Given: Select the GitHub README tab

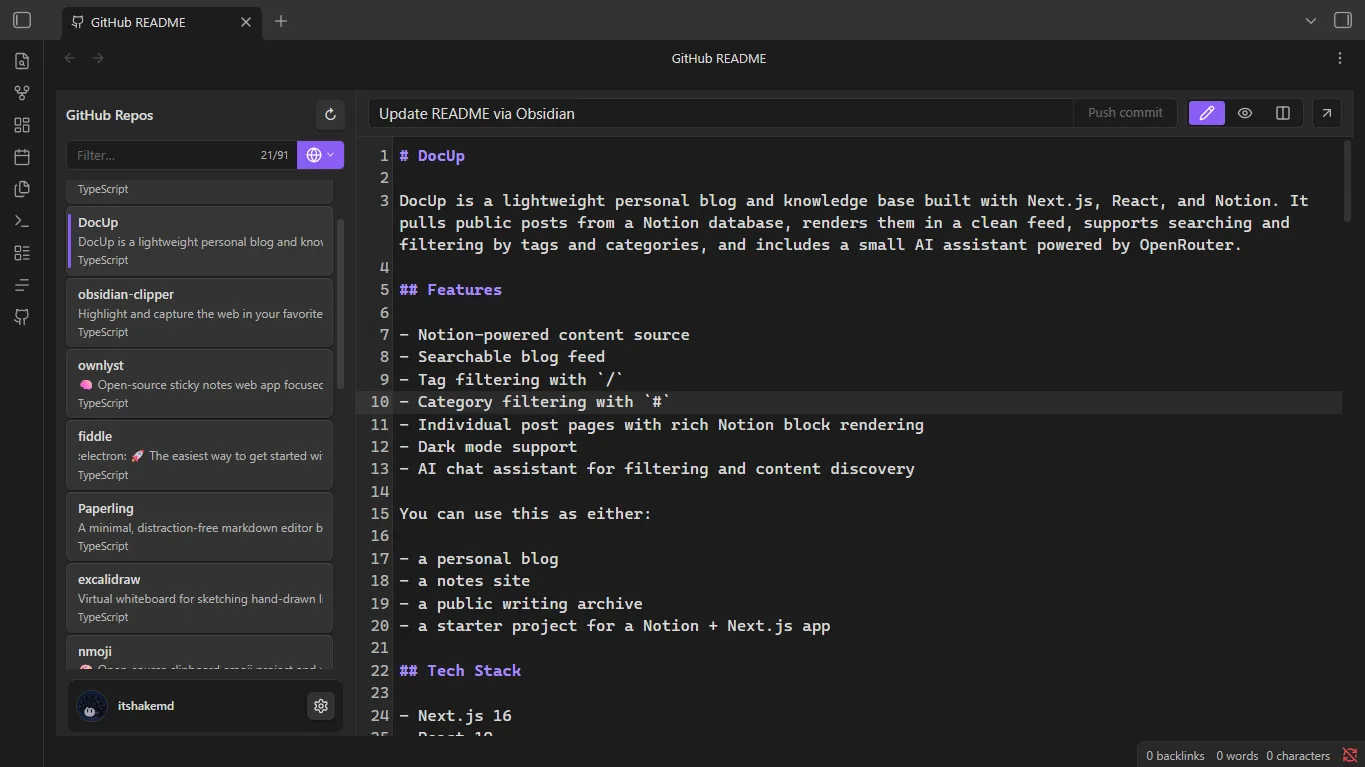Looking at the screenshot, I should (x=160, y=22).
